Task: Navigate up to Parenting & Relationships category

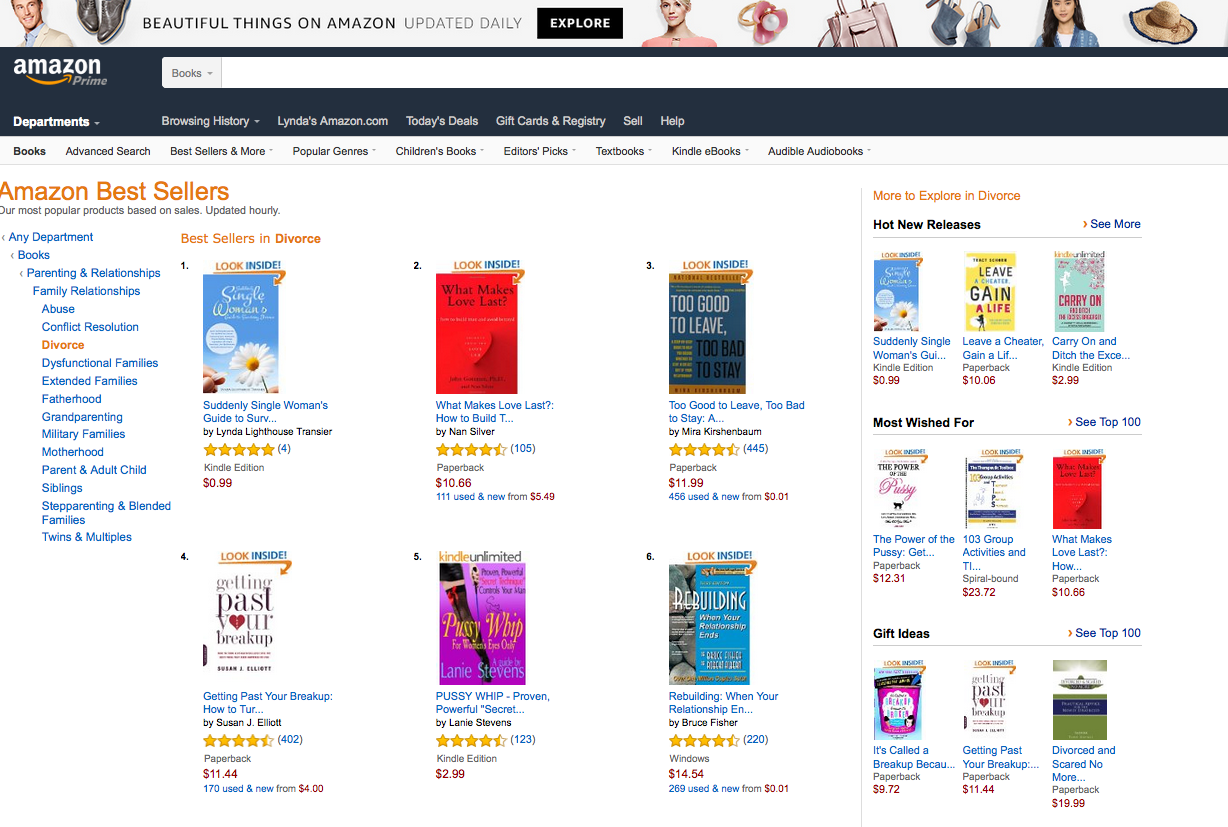Action: coord(93,273)
